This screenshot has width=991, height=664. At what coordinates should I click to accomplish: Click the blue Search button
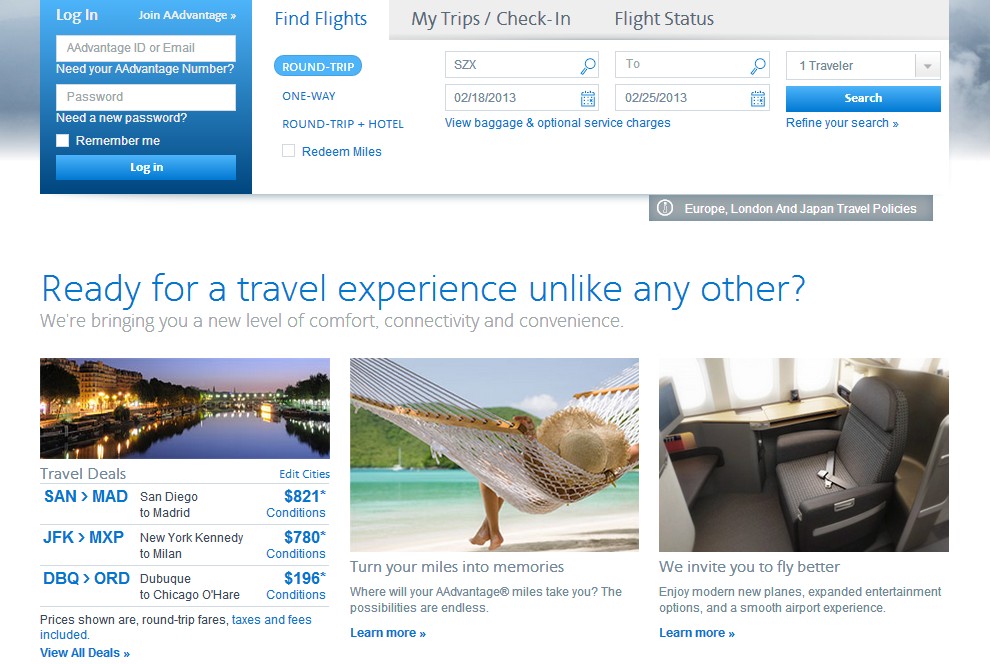(x=863, y=98)
